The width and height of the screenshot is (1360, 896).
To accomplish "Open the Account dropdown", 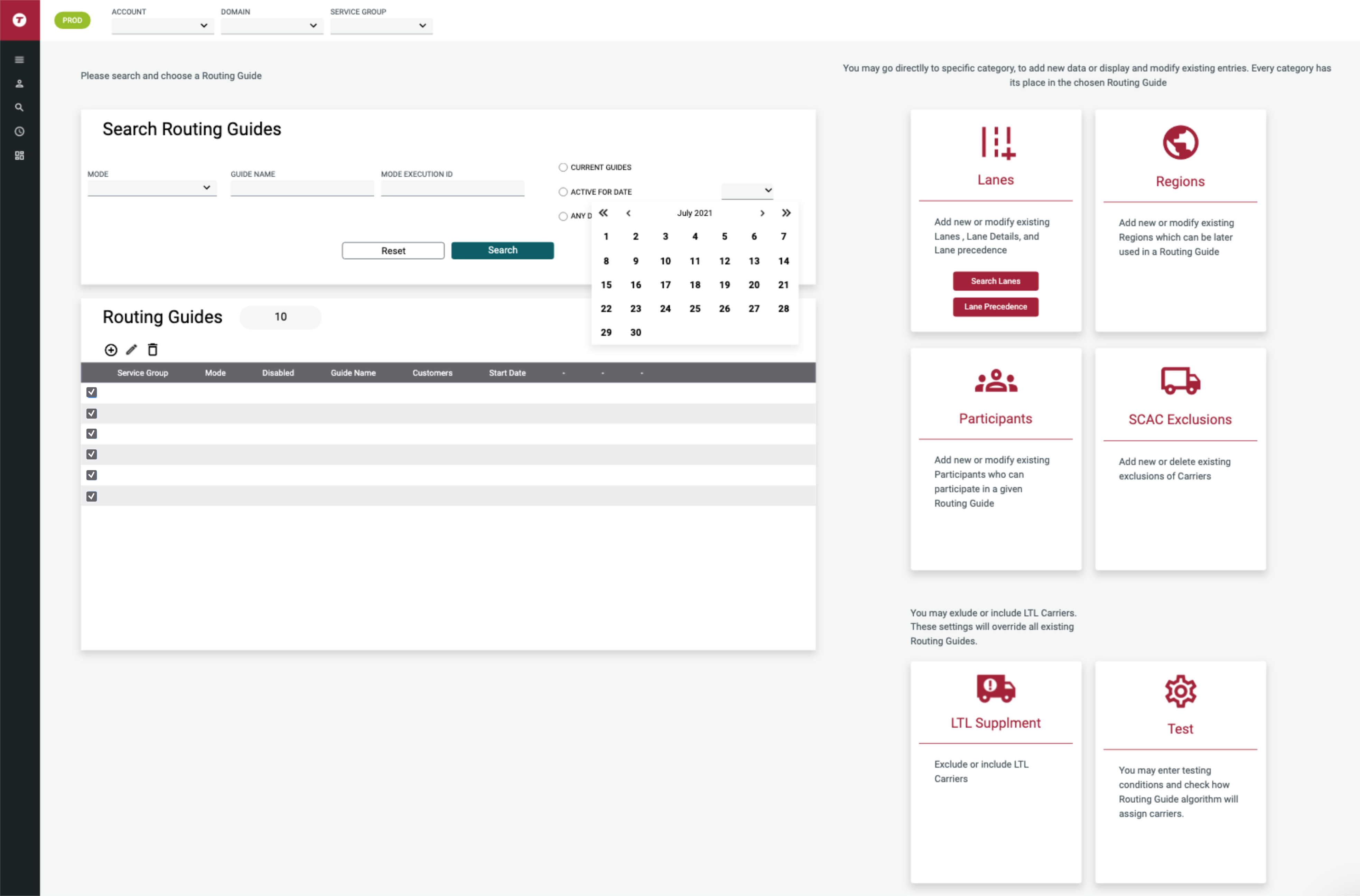I will [x=162, y=26].
